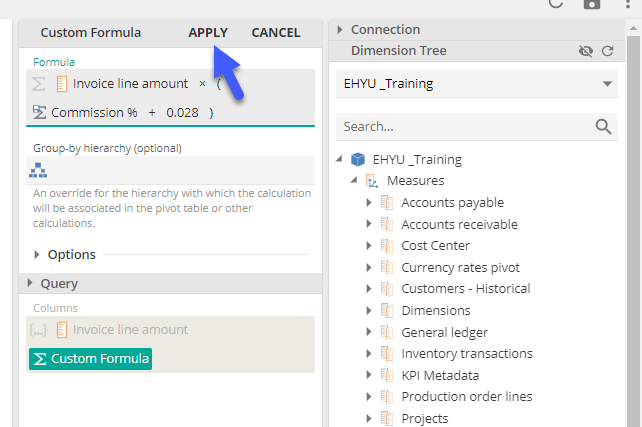Expand the Connection section
Image resolution: width=642 pixels, height=427 pixels.
coord(341,30)
